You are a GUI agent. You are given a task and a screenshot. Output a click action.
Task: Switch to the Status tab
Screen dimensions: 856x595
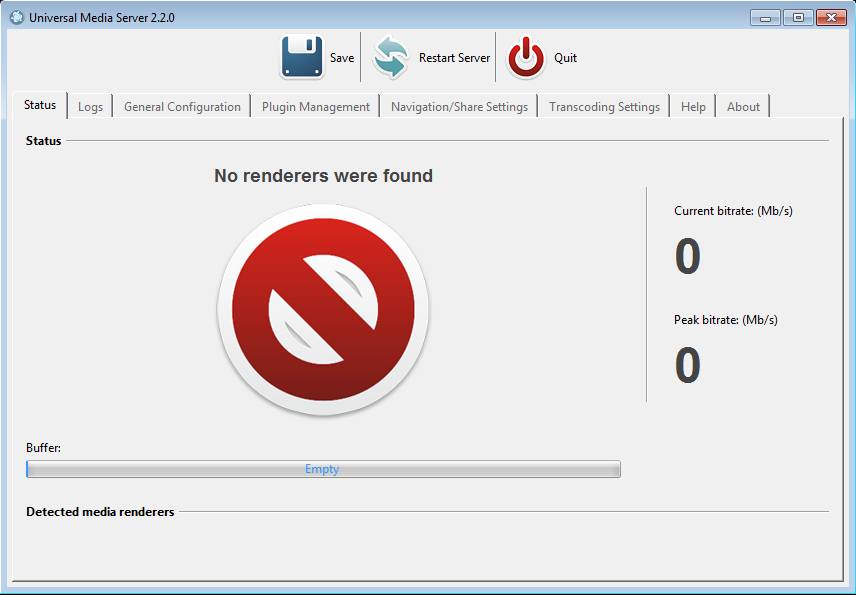point(40,106)
